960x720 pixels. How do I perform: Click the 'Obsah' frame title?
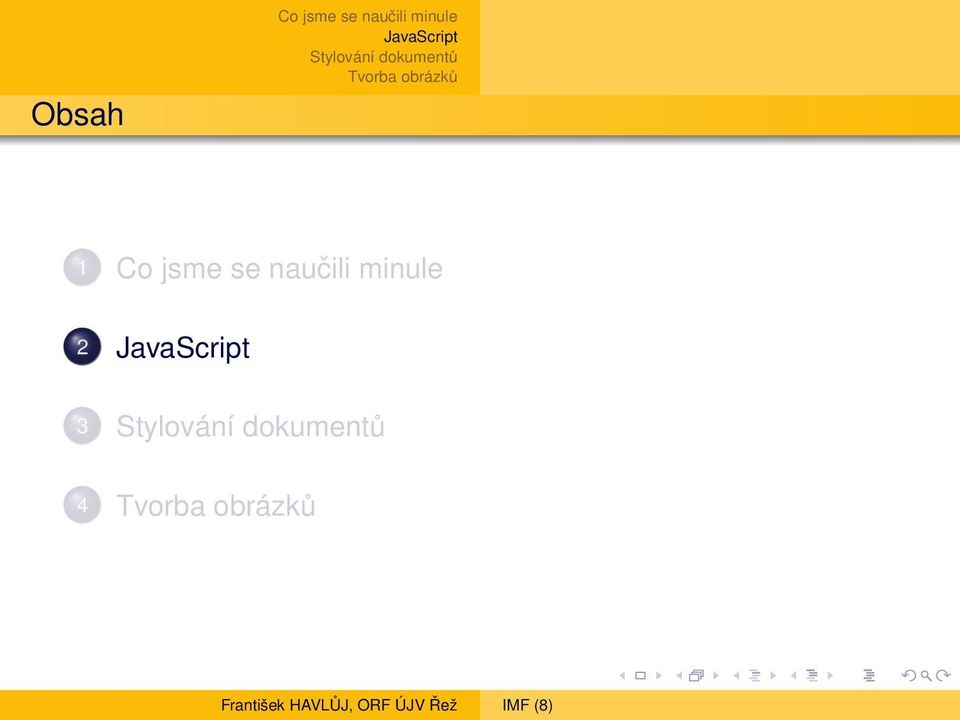click(77, 114)
